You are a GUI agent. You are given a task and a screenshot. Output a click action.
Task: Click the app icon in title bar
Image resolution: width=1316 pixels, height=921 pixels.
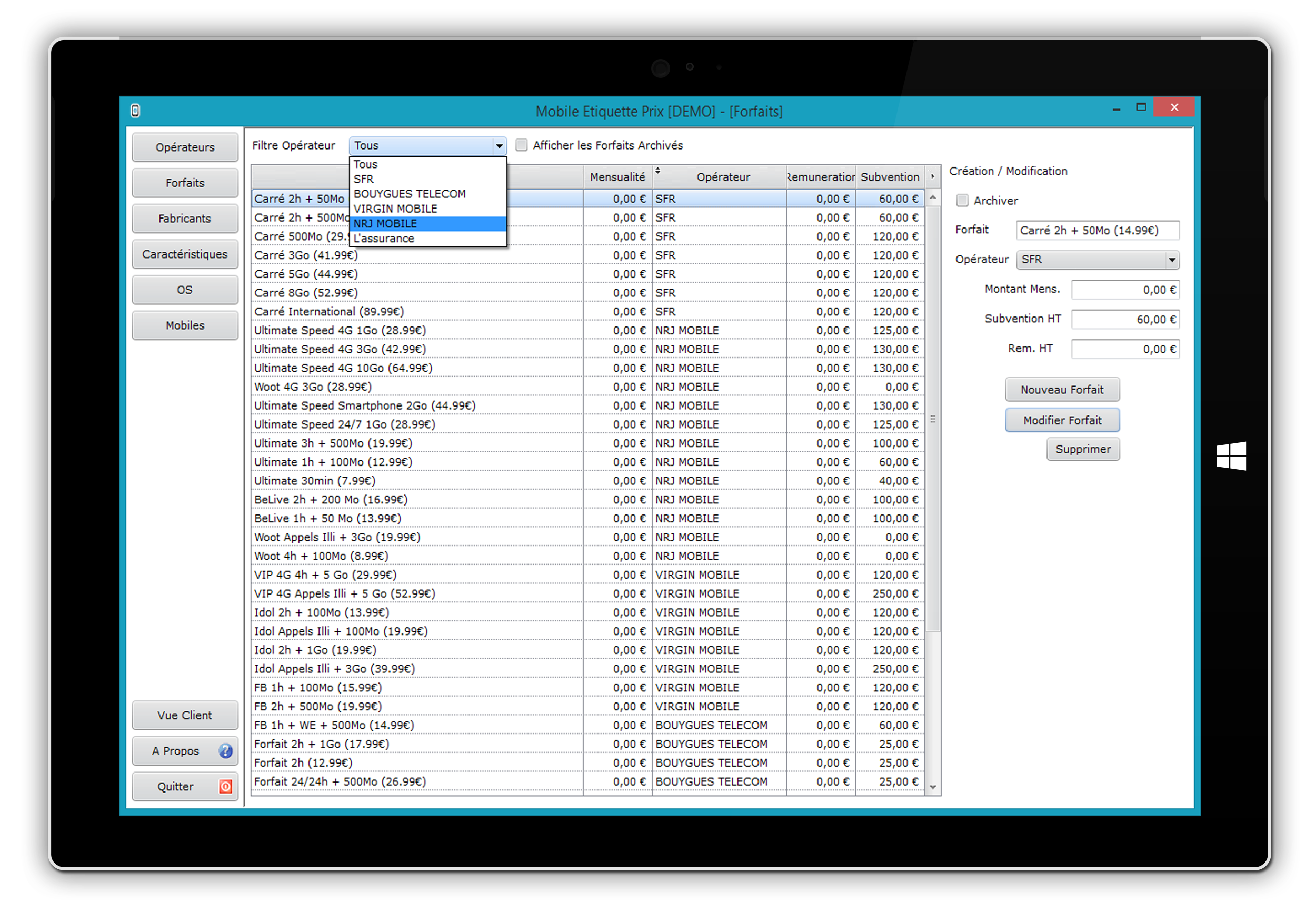(x=135, y=111)
